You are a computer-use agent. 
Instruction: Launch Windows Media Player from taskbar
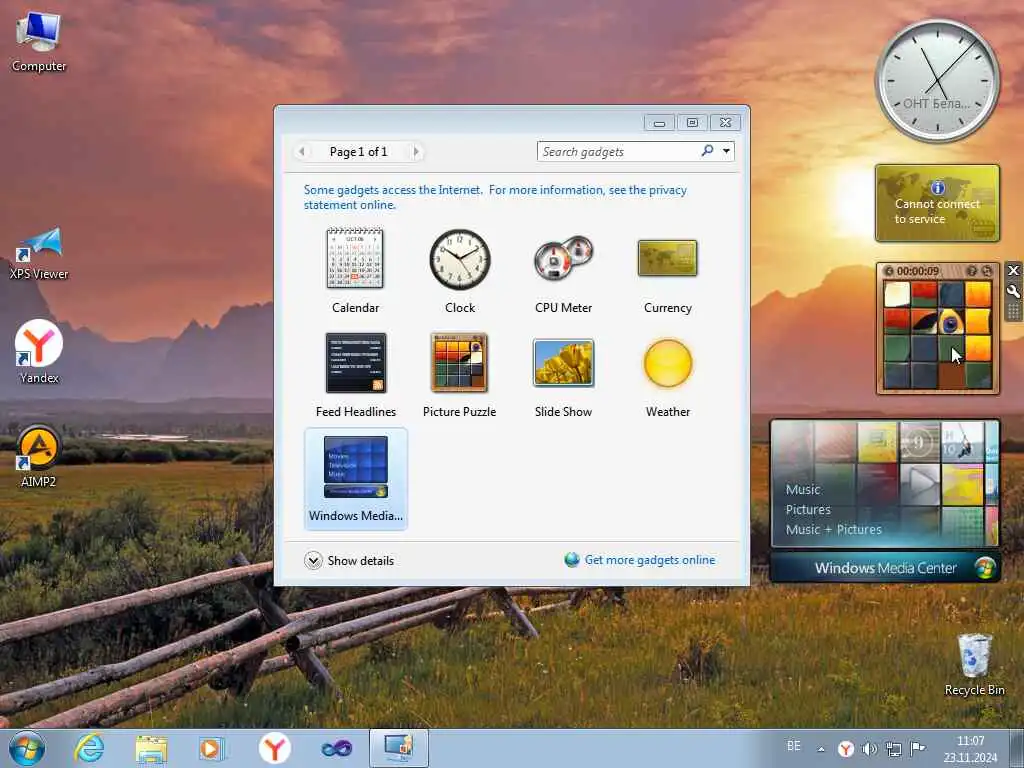212,749
